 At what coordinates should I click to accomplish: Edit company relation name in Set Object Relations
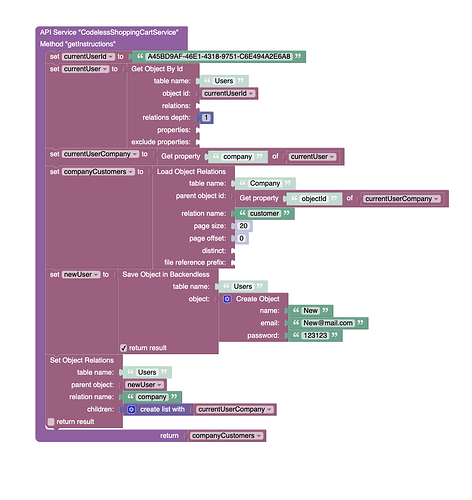pyautogui.click(x=152, y=397)
